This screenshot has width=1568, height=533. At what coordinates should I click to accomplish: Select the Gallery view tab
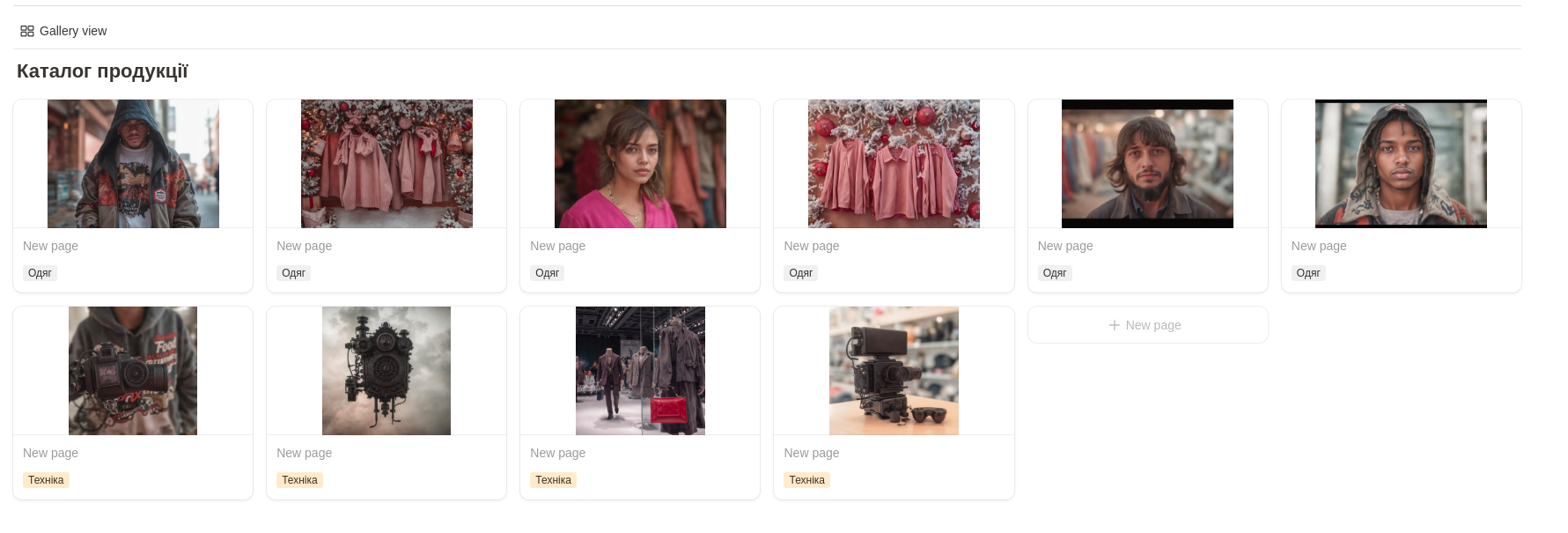pos(63,31)
